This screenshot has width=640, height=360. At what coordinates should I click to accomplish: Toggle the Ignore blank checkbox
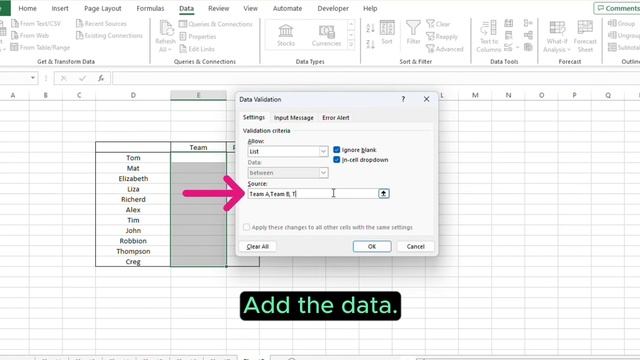[x=336, y=150]
